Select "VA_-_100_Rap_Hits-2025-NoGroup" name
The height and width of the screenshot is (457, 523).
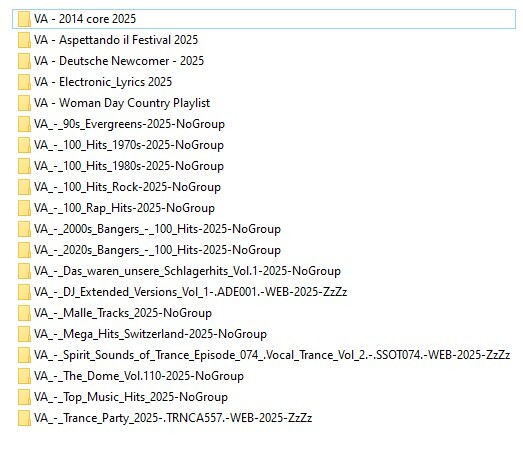coord(124,208)
